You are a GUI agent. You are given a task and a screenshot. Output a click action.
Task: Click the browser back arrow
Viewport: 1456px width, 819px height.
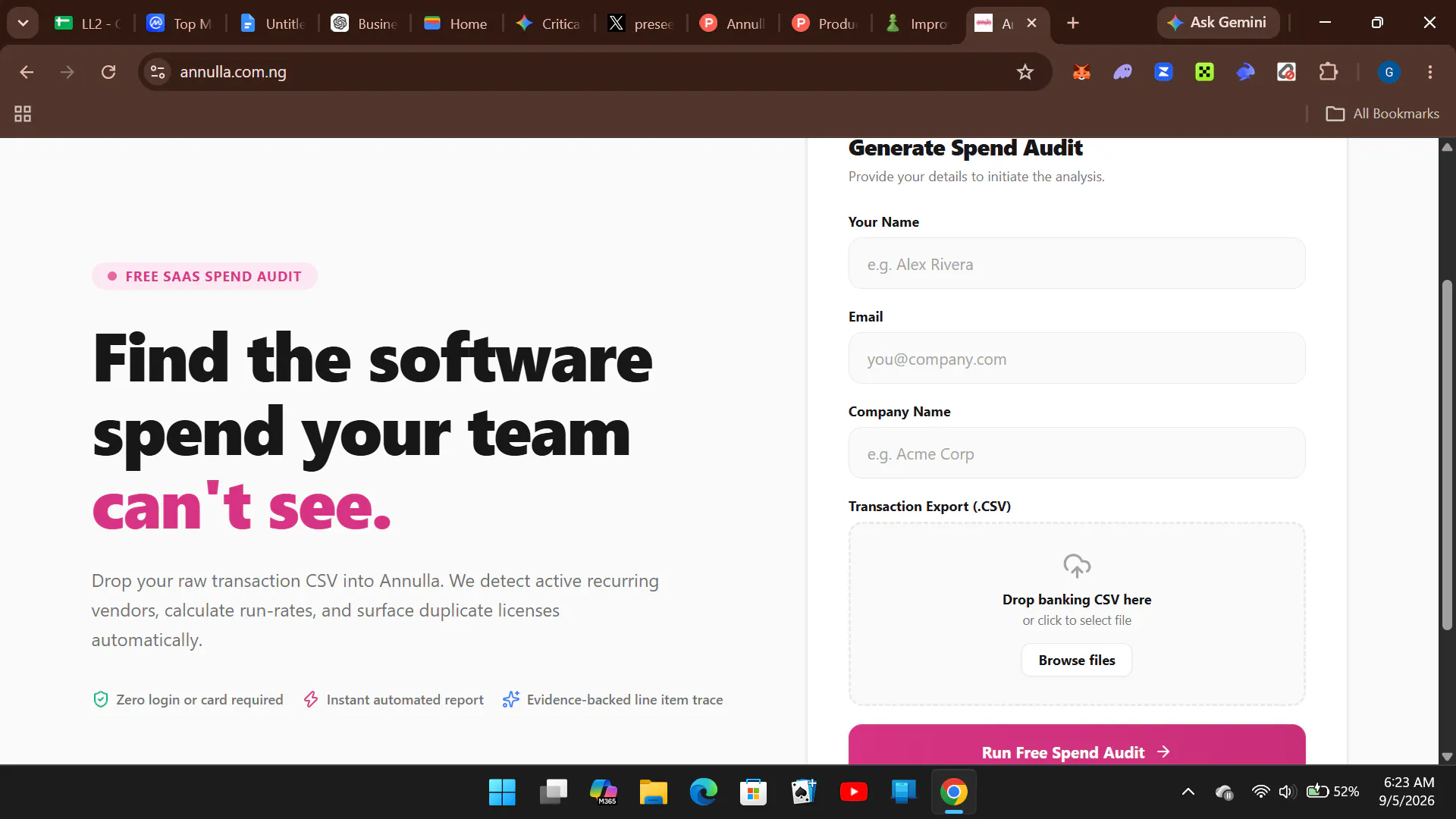tap(27, 72)
